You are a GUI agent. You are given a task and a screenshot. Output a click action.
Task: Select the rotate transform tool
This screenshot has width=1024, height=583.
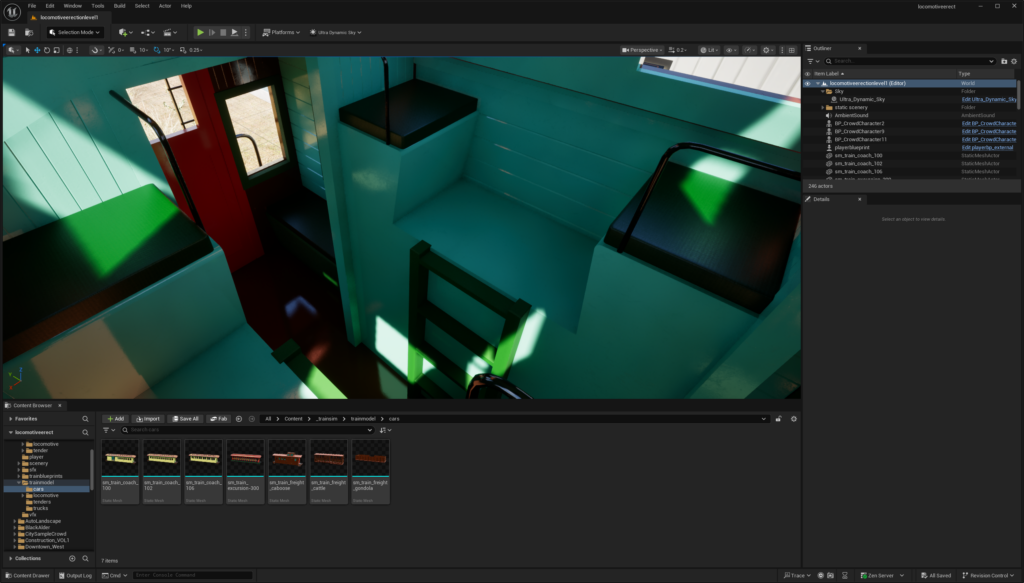tap(49, 50)
